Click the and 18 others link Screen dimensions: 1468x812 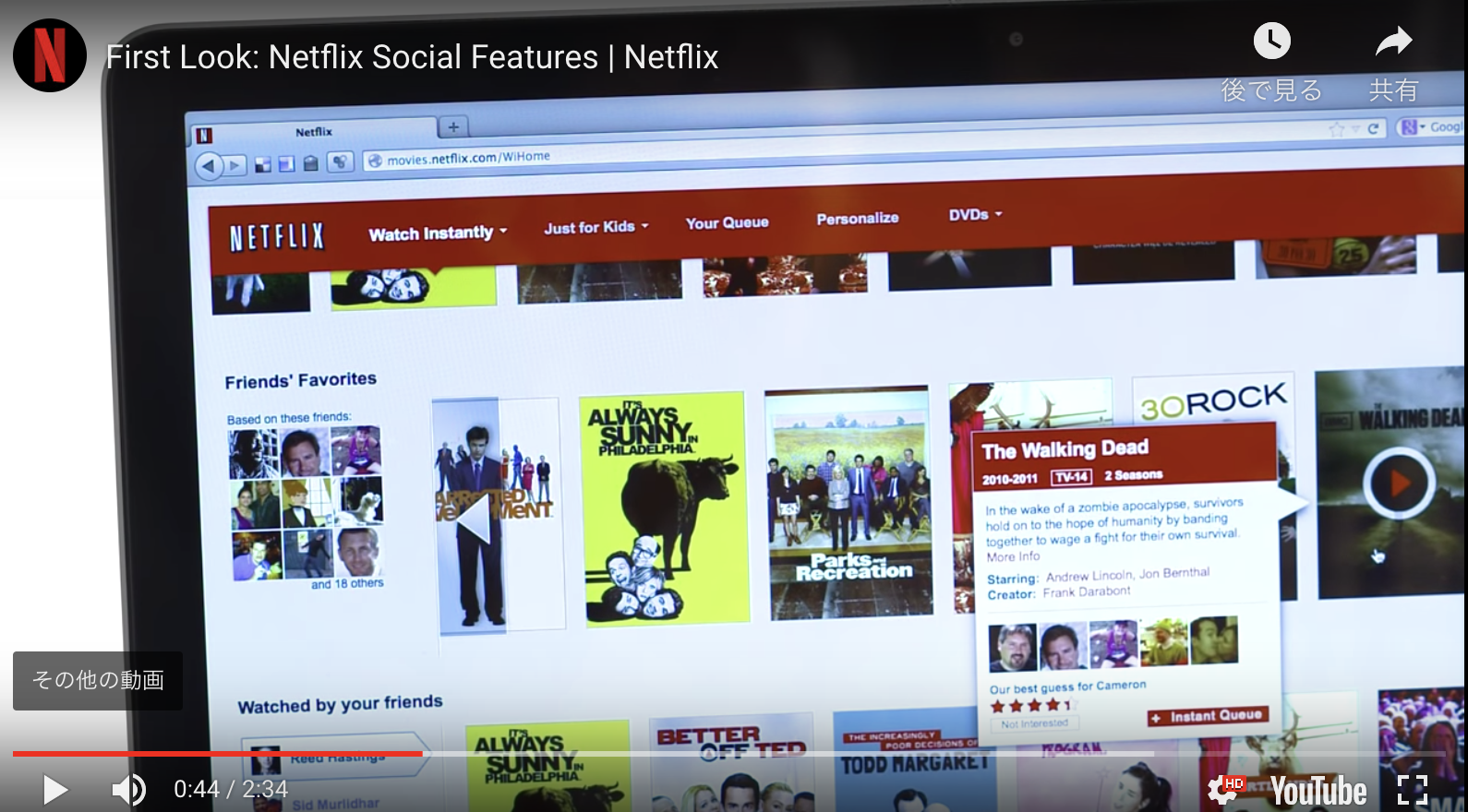[x=347, y=584]
